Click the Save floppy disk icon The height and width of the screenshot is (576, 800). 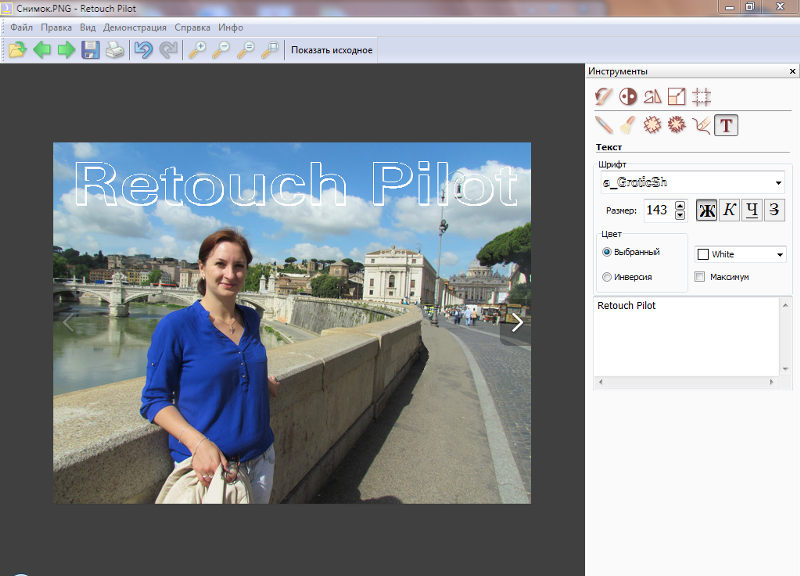[90, 50]
